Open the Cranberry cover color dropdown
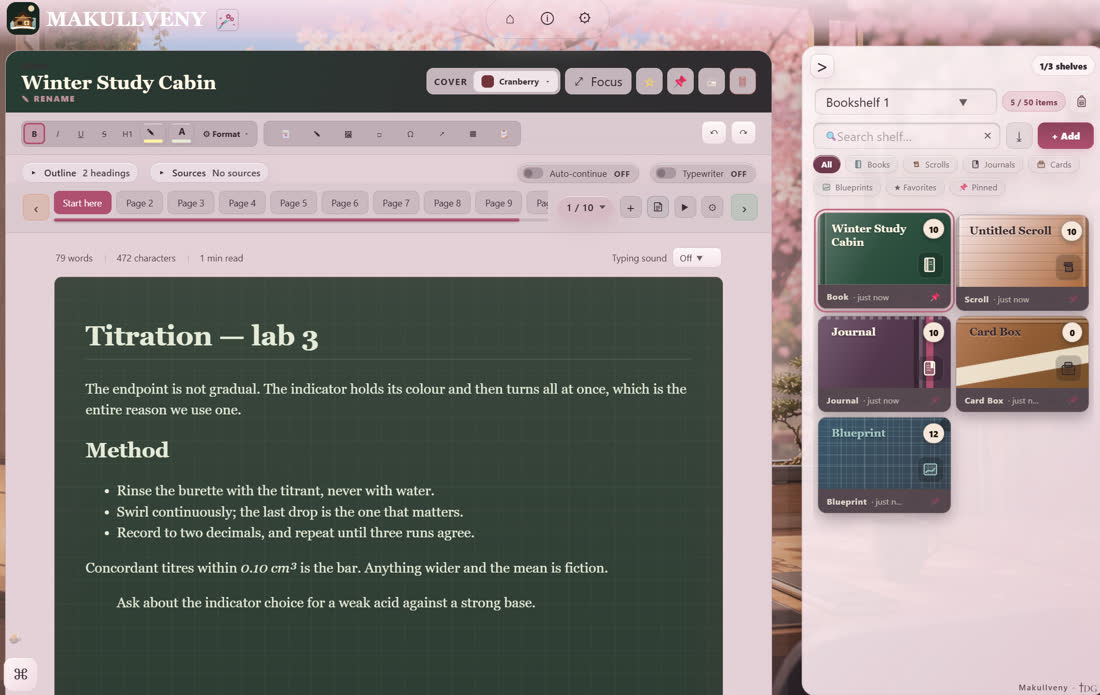 coord(516,81)
